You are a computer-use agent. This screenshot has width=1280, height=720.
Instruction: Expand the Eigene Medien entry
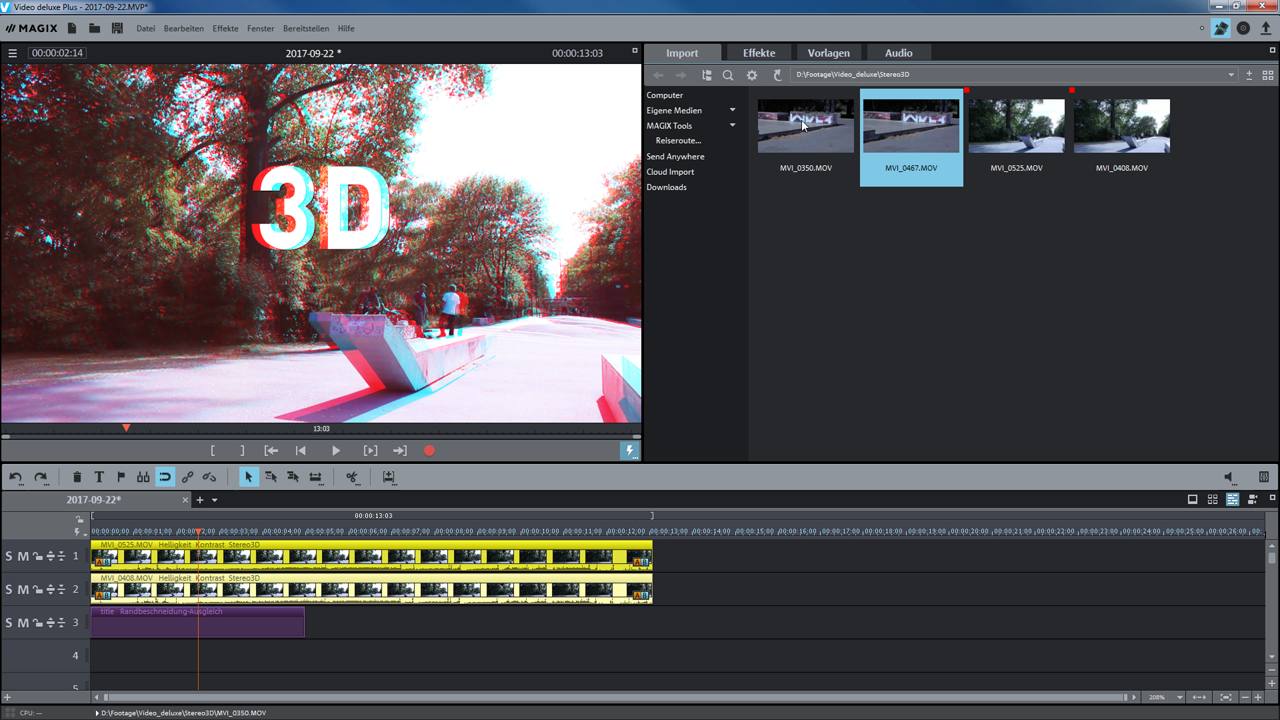[732, 110]
